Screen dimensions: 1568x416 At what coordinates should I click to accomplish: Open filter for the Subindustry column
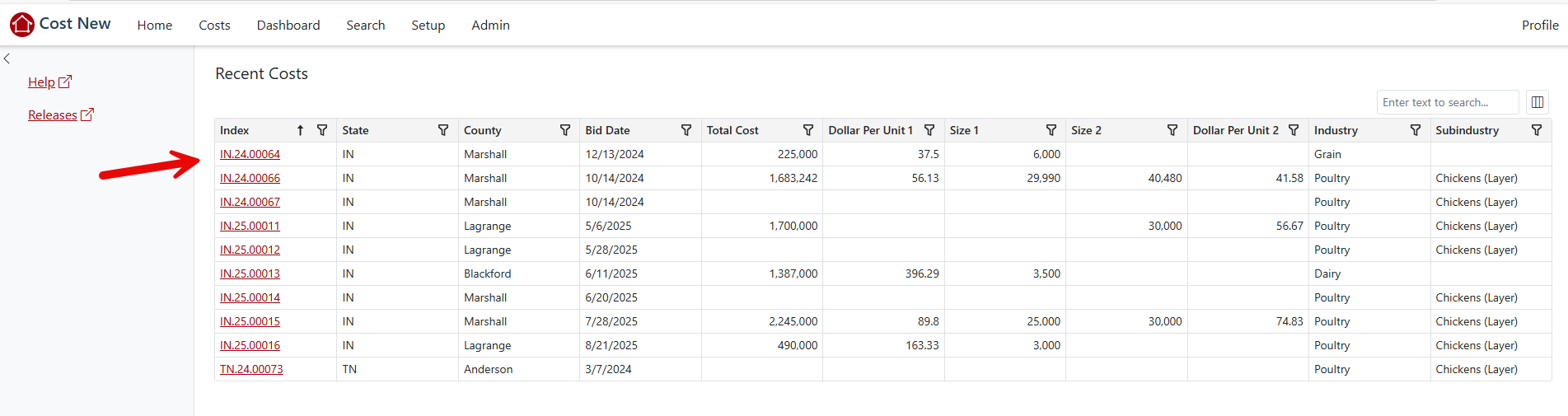[1537, 130]
